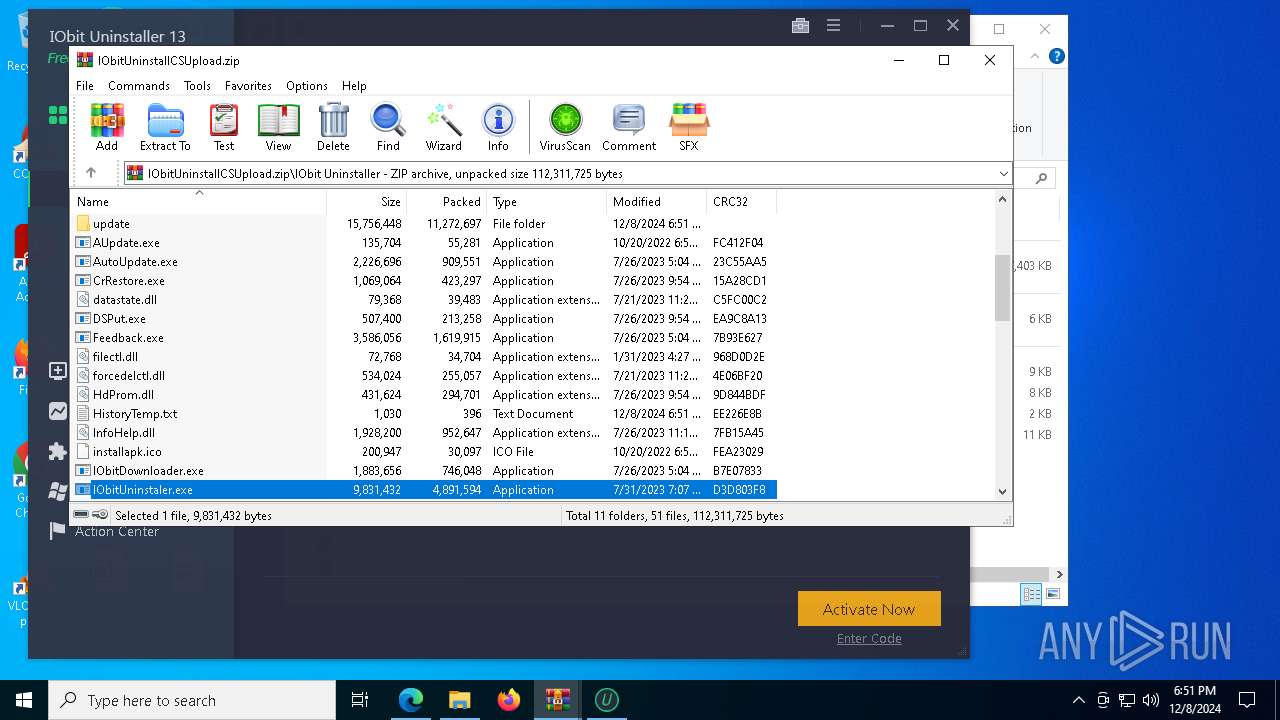The width and height of the screenshot is (1280, 720).
Task: Open File Explorer from taskbar
Action: [x=459, y=700]
